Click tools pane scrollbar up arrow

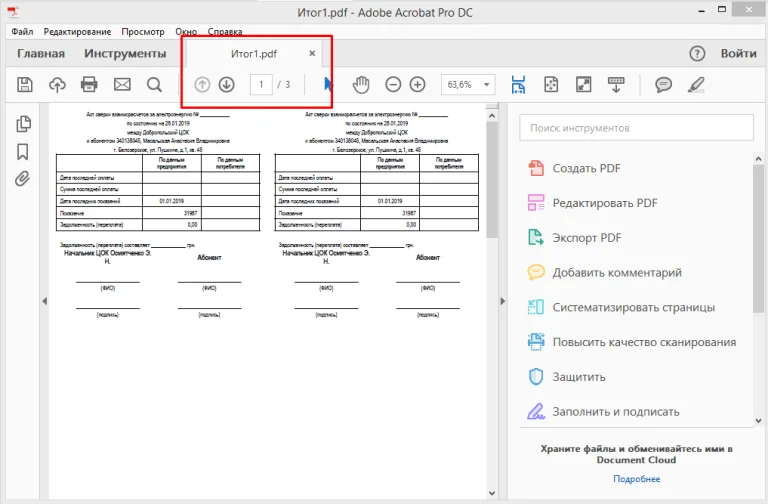pyautogui.click(x=758, y=159)
